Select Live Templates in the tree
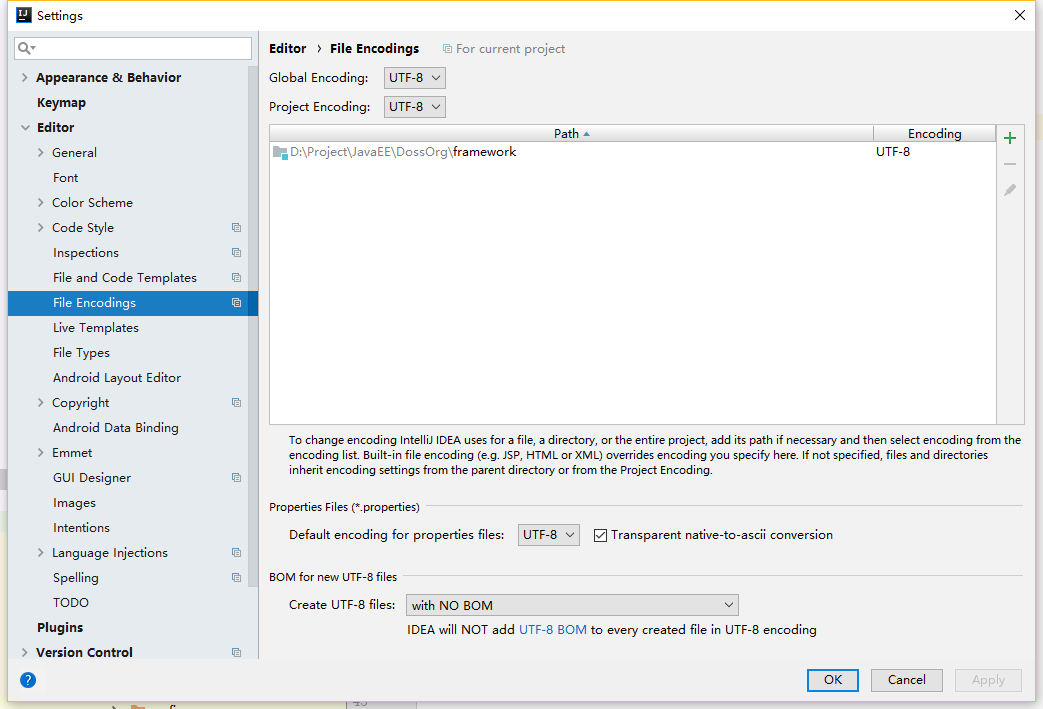This screenshot has width=1043, height=709. pyautogui.click(x=96, y=328)
